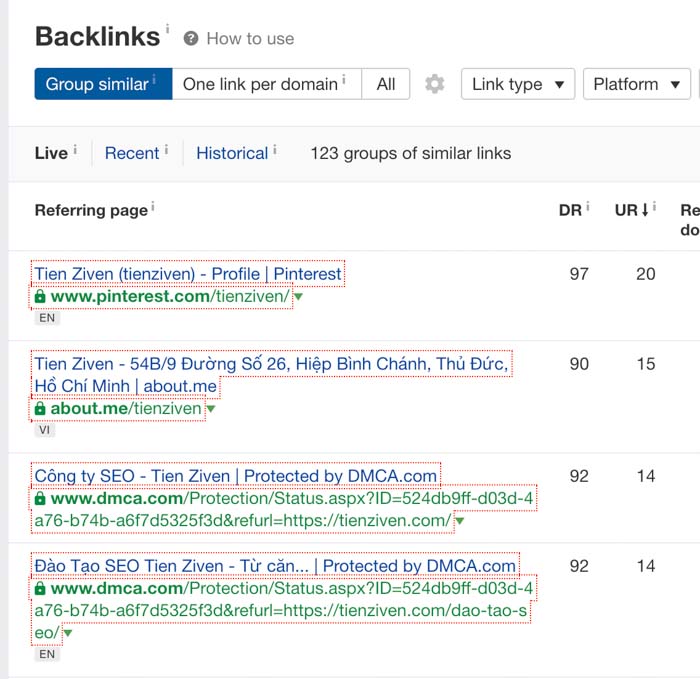Select the All links mode

[386, 84]
